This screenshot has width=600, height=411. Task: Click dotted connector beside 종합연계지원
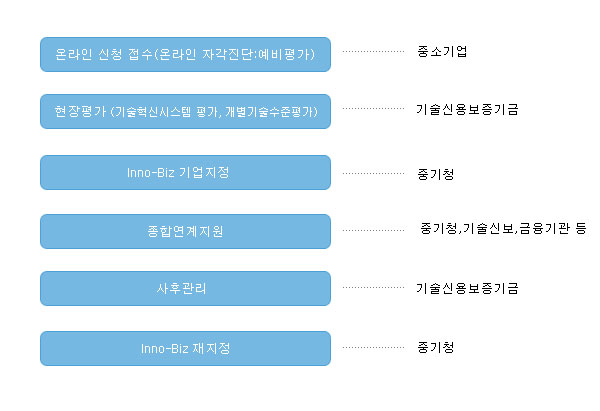coord(373,230)
